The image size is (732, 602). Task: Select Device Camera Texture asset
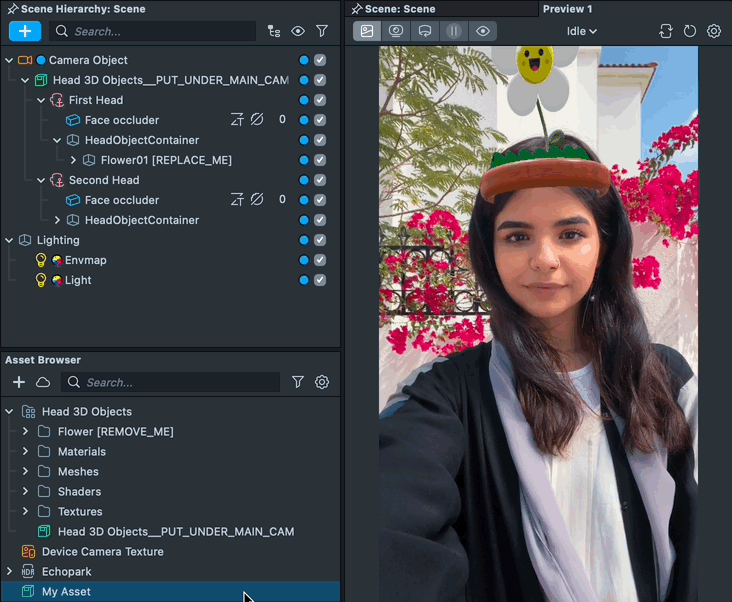pyautogui.click(x=102, y=552)
